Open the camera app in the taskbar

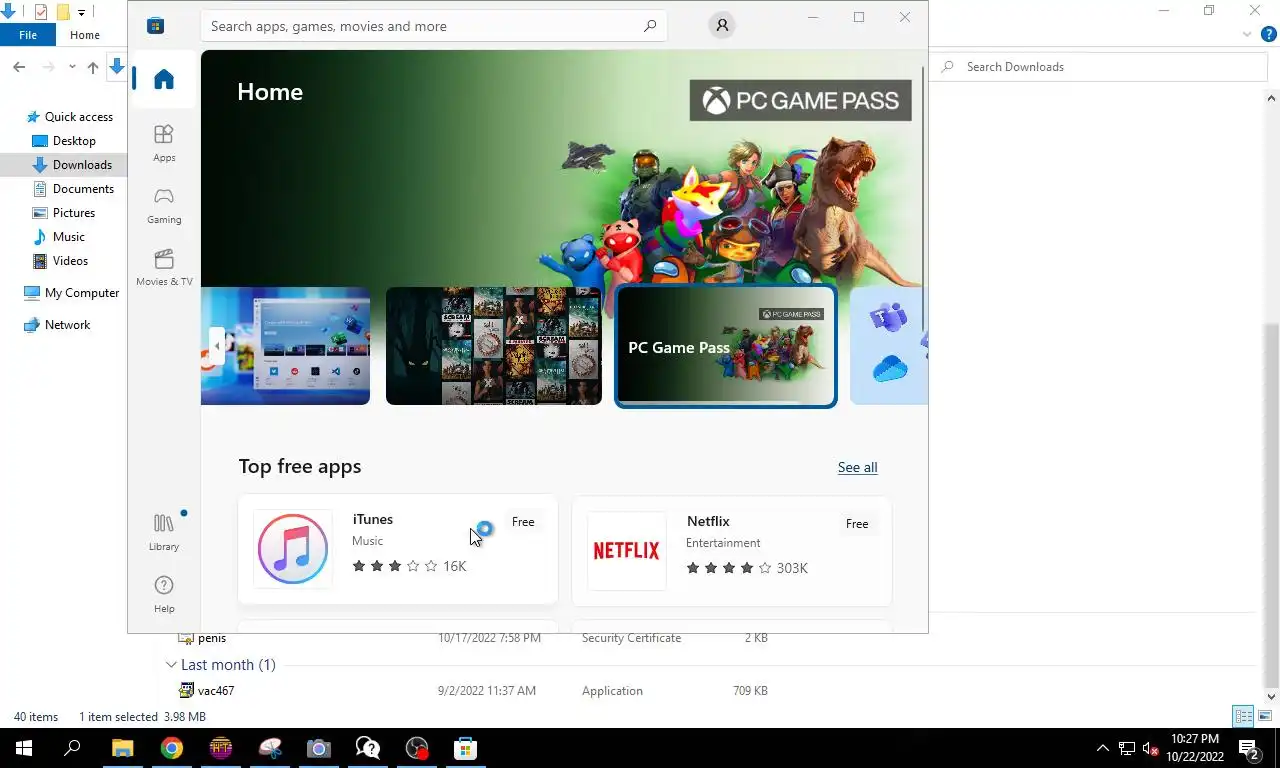(x=318, y=748)
